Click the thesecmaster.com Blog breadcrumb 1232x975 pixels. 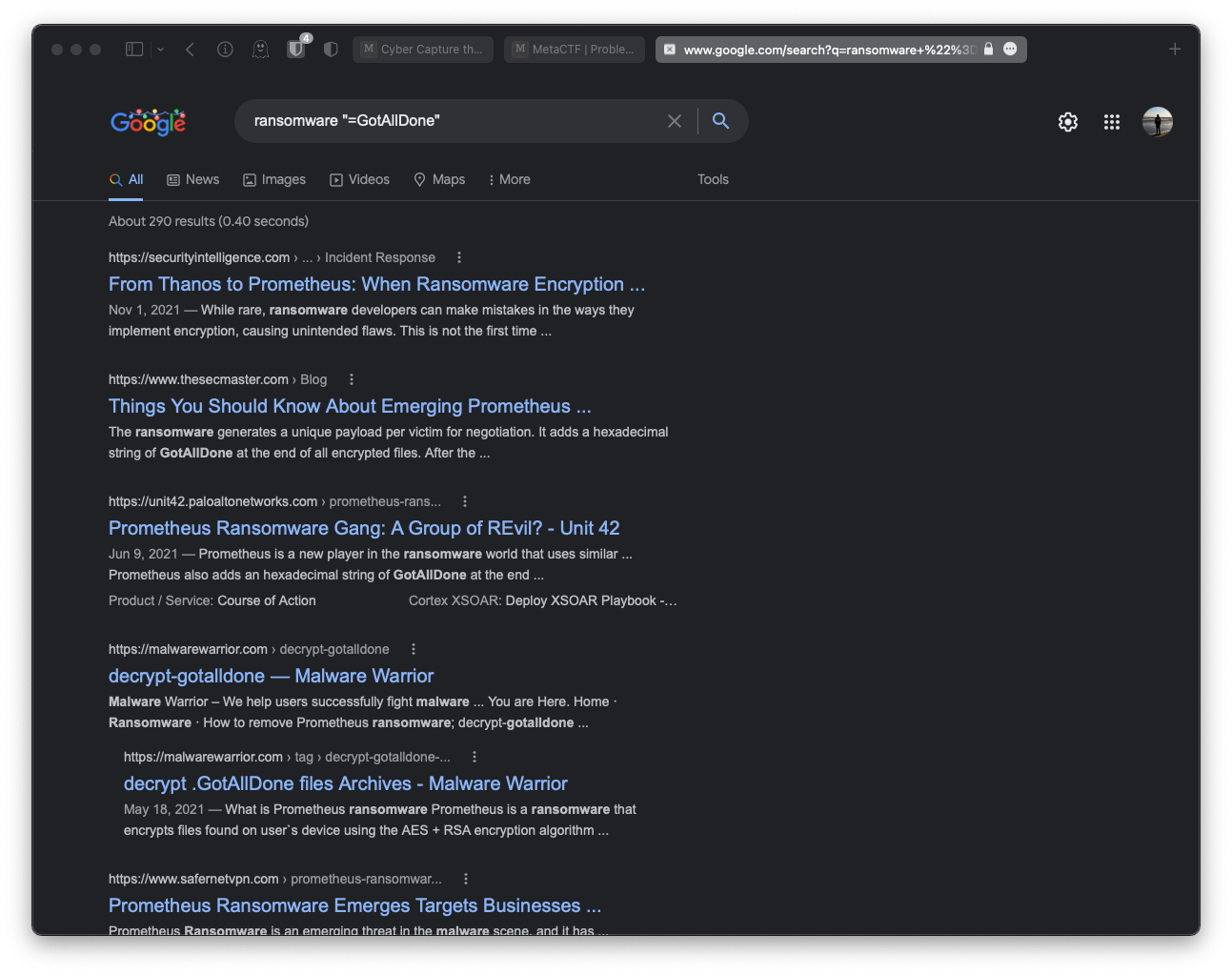click(x=217, y=379)
